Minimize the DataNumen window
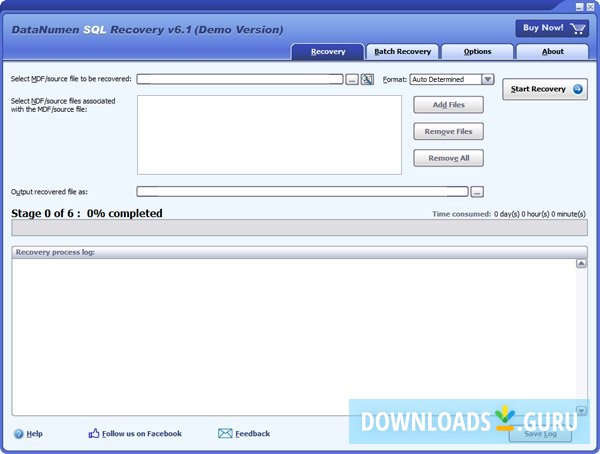The image size is (600, 454). pyautogui.click(x=580, y=7)
